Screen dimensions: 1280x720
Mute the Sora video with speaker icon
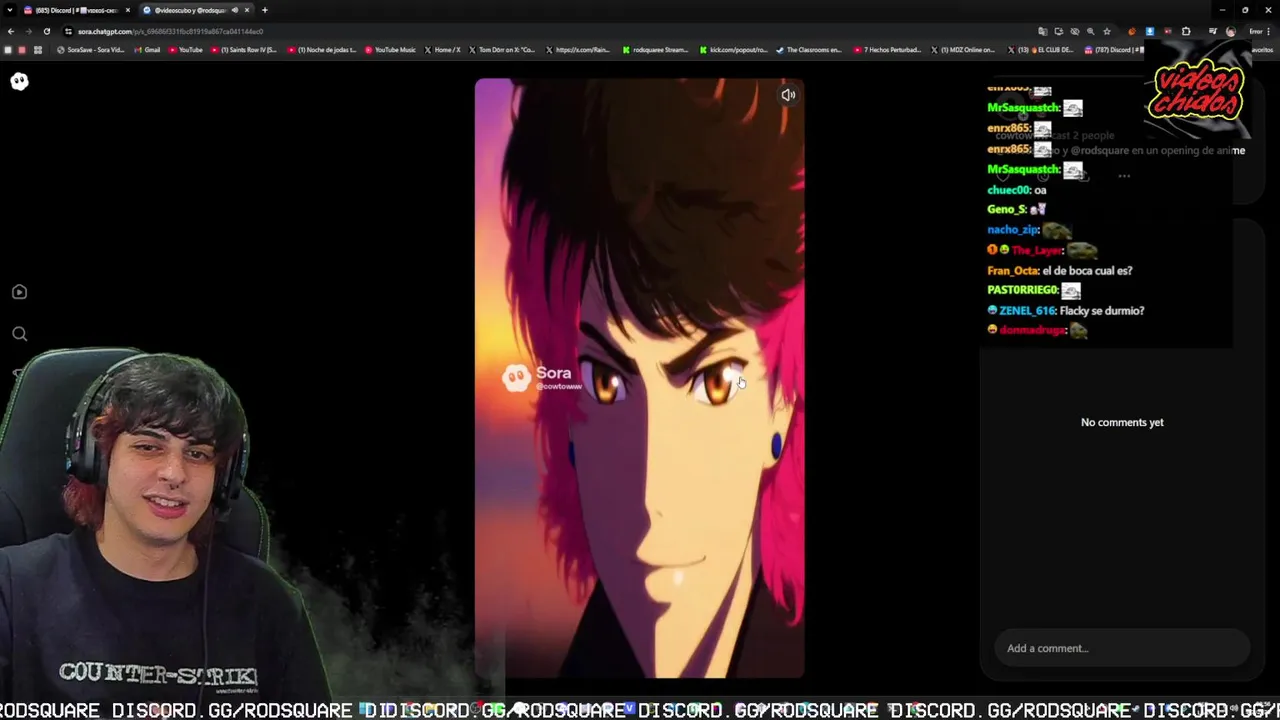click(788, 95)
